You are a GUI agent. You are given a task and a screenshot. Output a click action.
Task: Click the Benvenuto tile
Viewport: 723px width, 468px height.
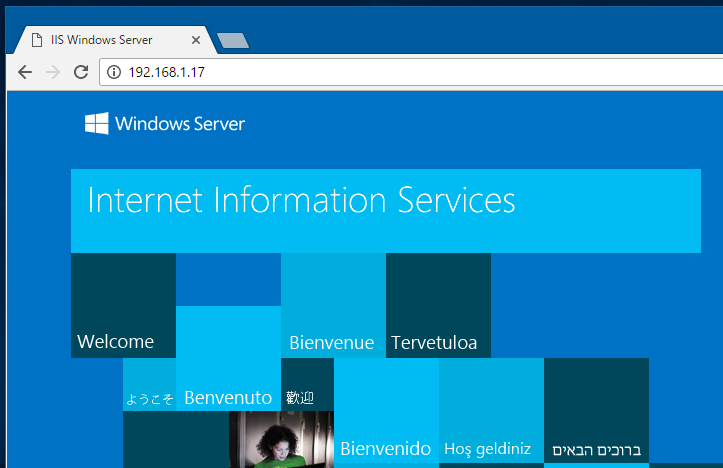228,358
